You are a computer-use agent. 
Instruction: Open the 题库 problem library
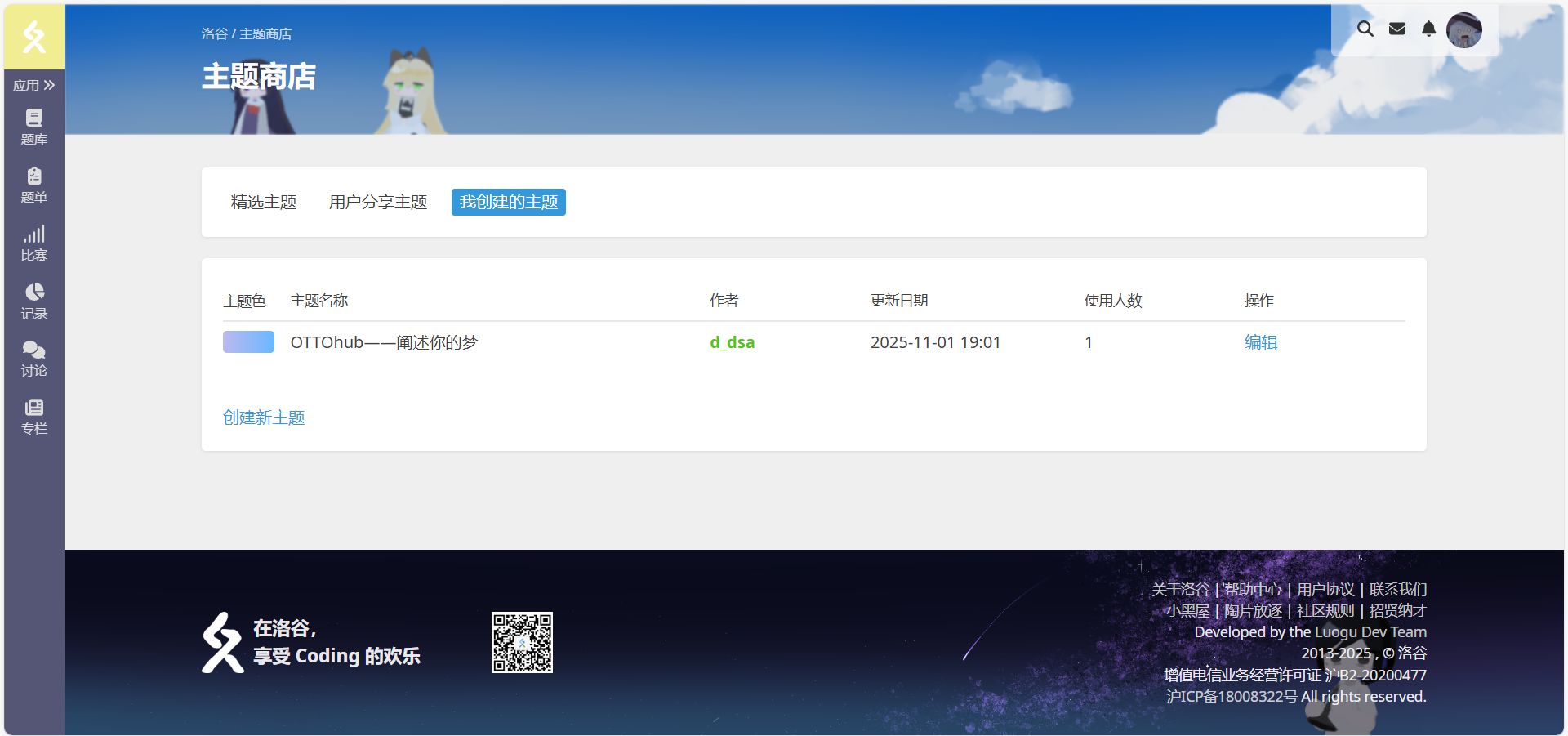[x=34, y=127]
